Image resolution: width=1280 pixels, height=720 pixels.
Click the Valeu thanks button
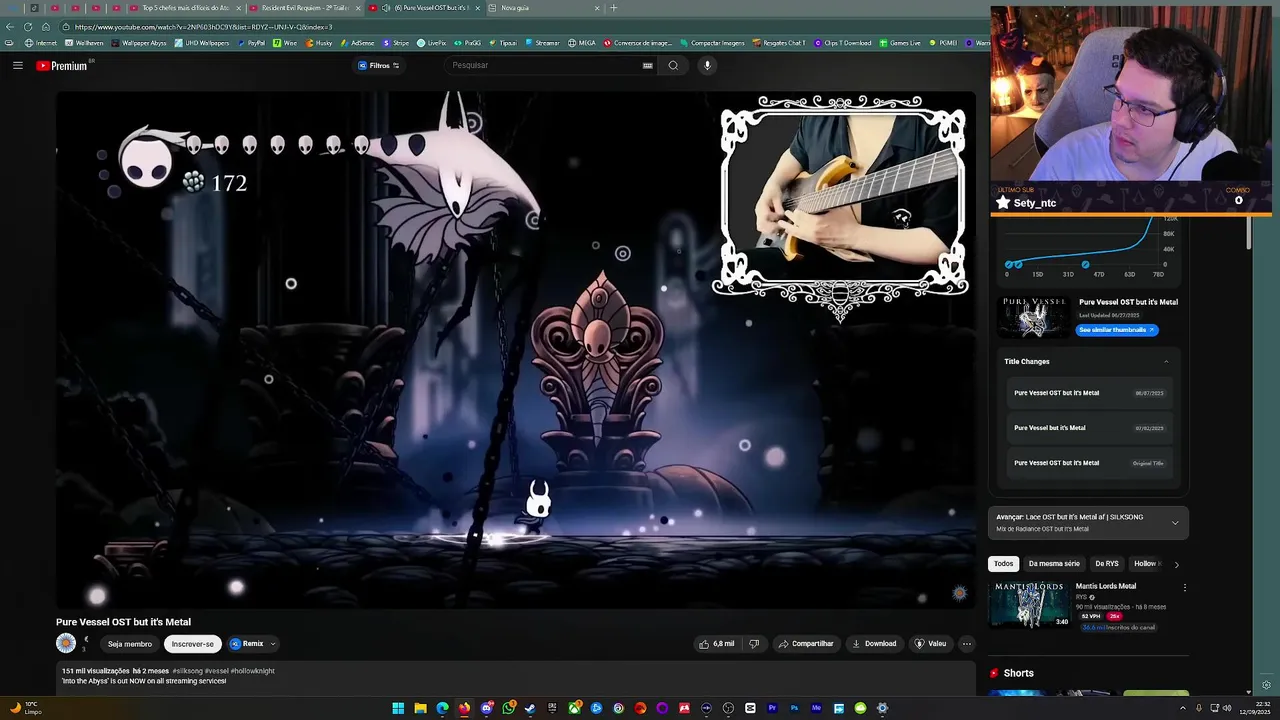tap(930, 644)
